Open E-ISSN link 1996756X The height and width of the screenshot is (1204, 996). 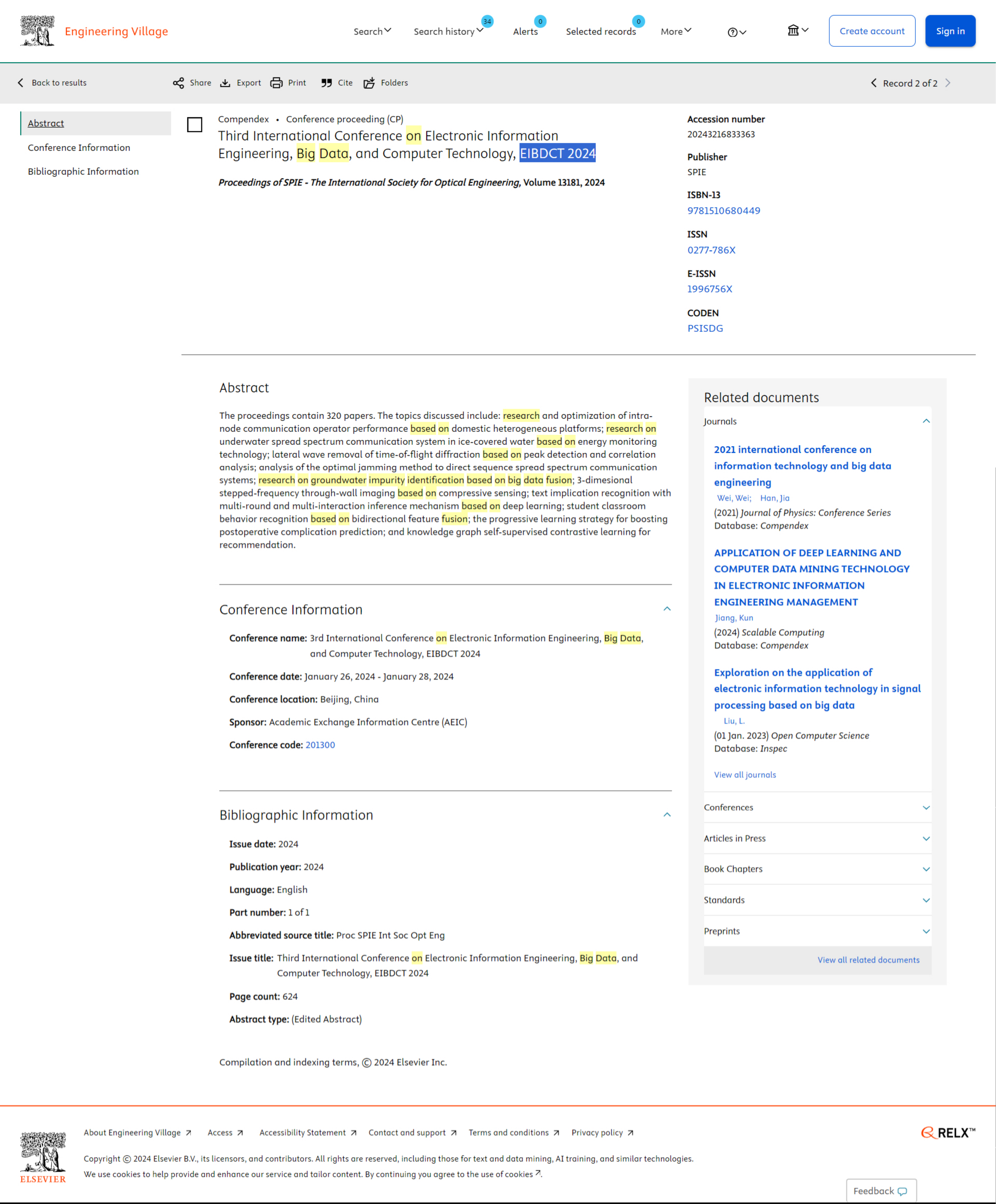pos(710,289)
